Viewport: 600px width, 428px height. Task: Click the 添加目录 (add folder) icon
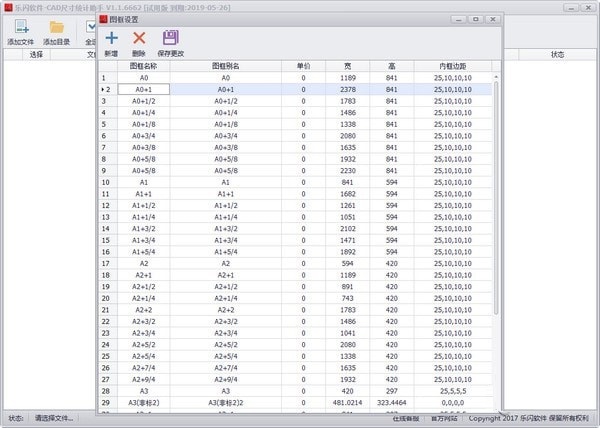57,29
